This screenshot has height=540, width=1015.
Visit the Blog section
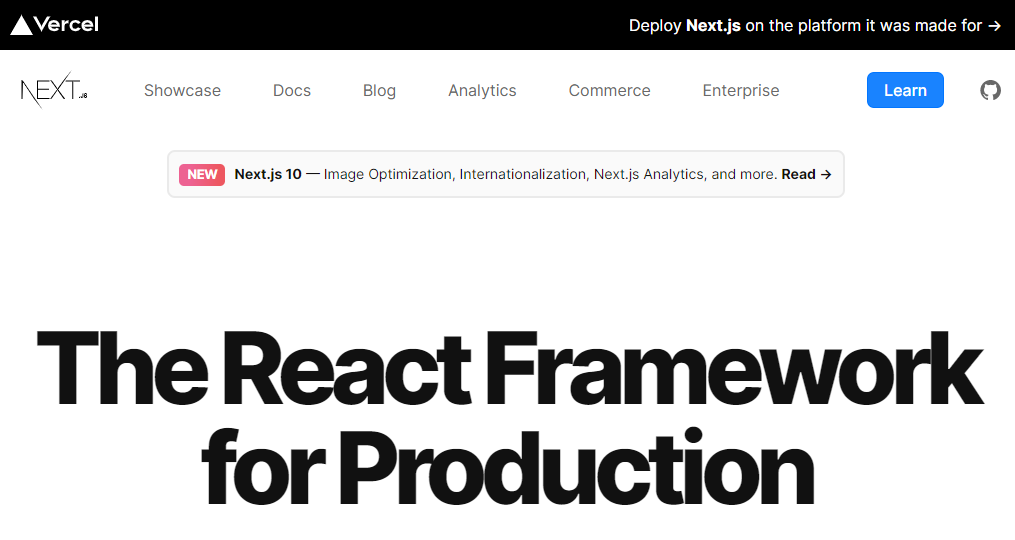(x=379, y=90)
